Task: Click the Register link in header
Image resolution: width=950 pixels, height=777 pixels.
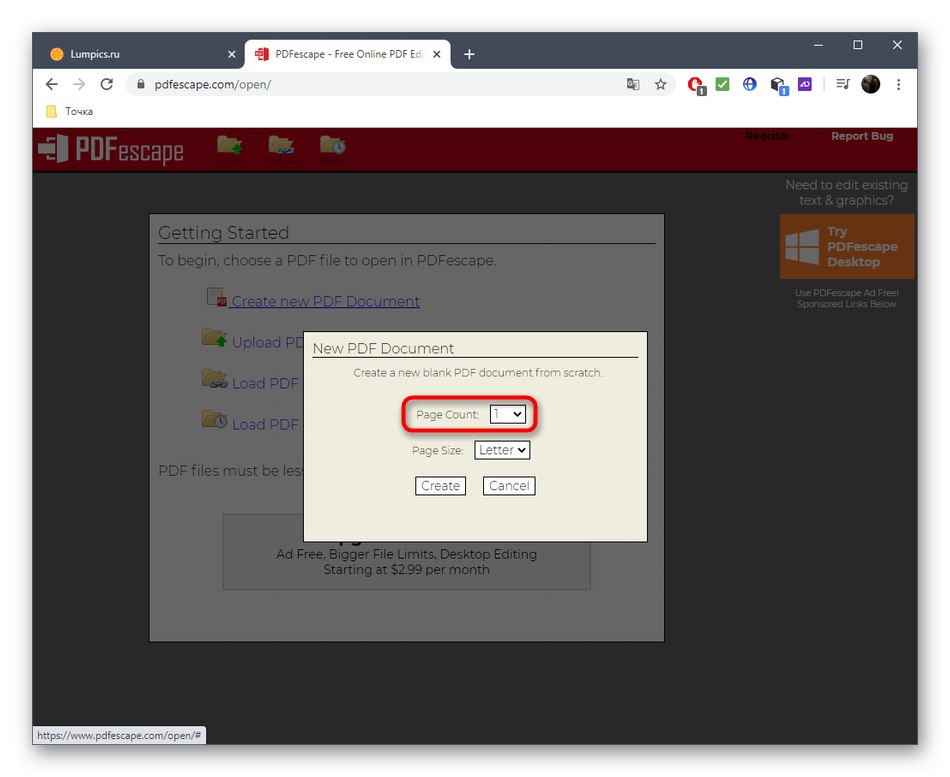Action: (x=768, y=136)
